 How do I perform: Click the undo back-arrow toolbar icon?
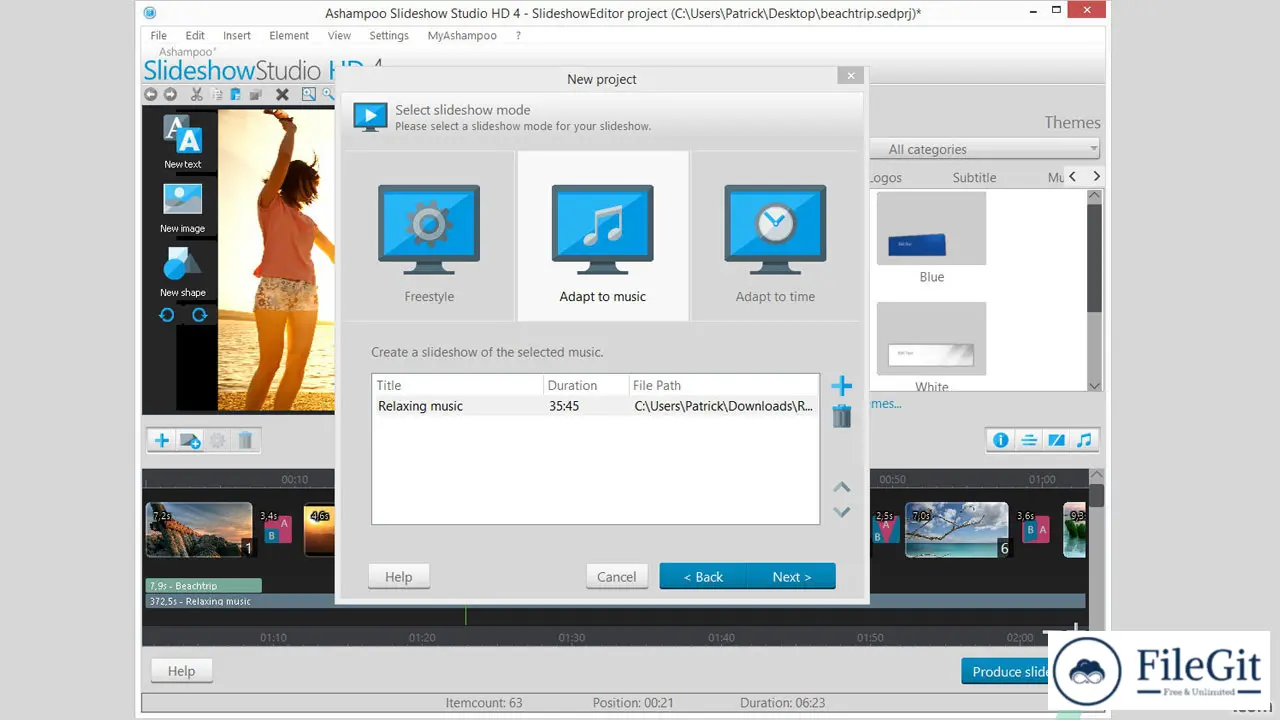pyautogui.click(x=151, y=95)
